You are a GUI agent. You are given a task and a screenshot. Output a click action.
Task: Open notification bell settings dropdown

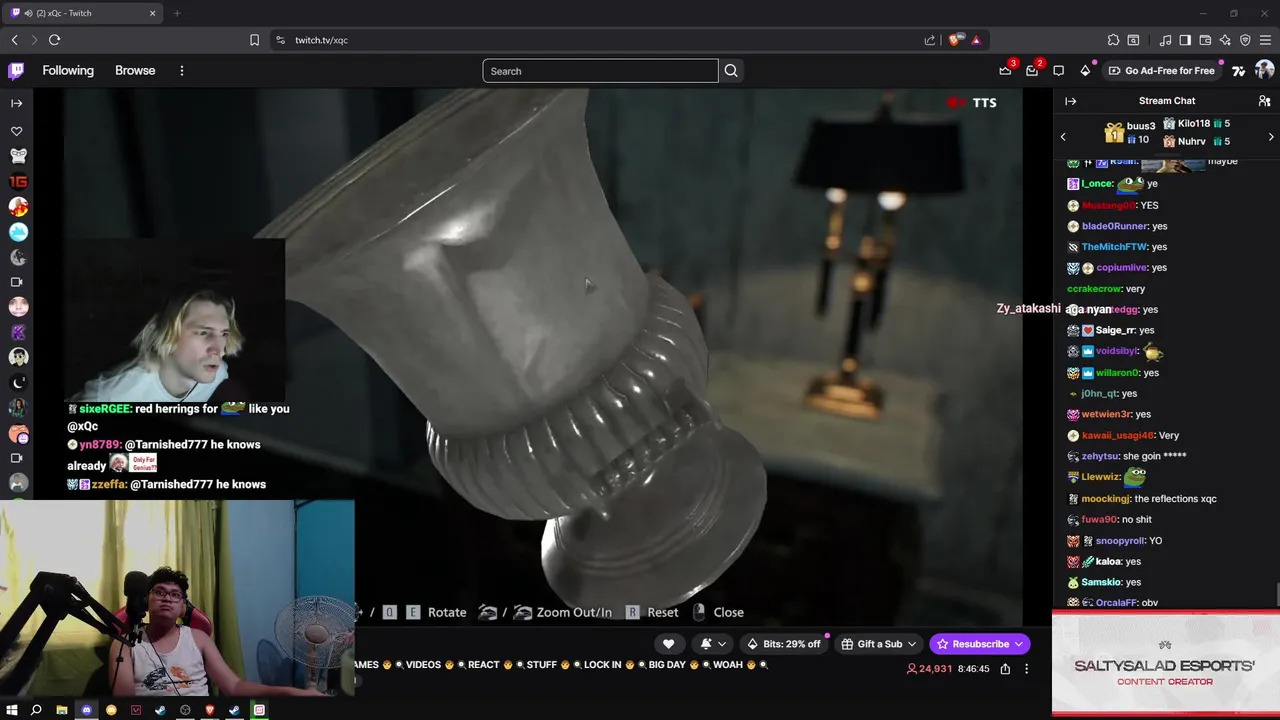point(713,644)
